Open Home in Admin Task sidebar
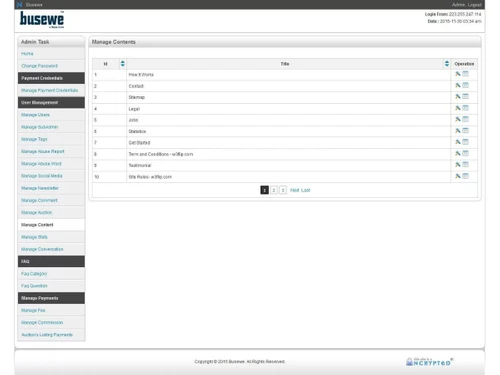Viewport: 500px width, 375px height. click(x=27, y=54)
